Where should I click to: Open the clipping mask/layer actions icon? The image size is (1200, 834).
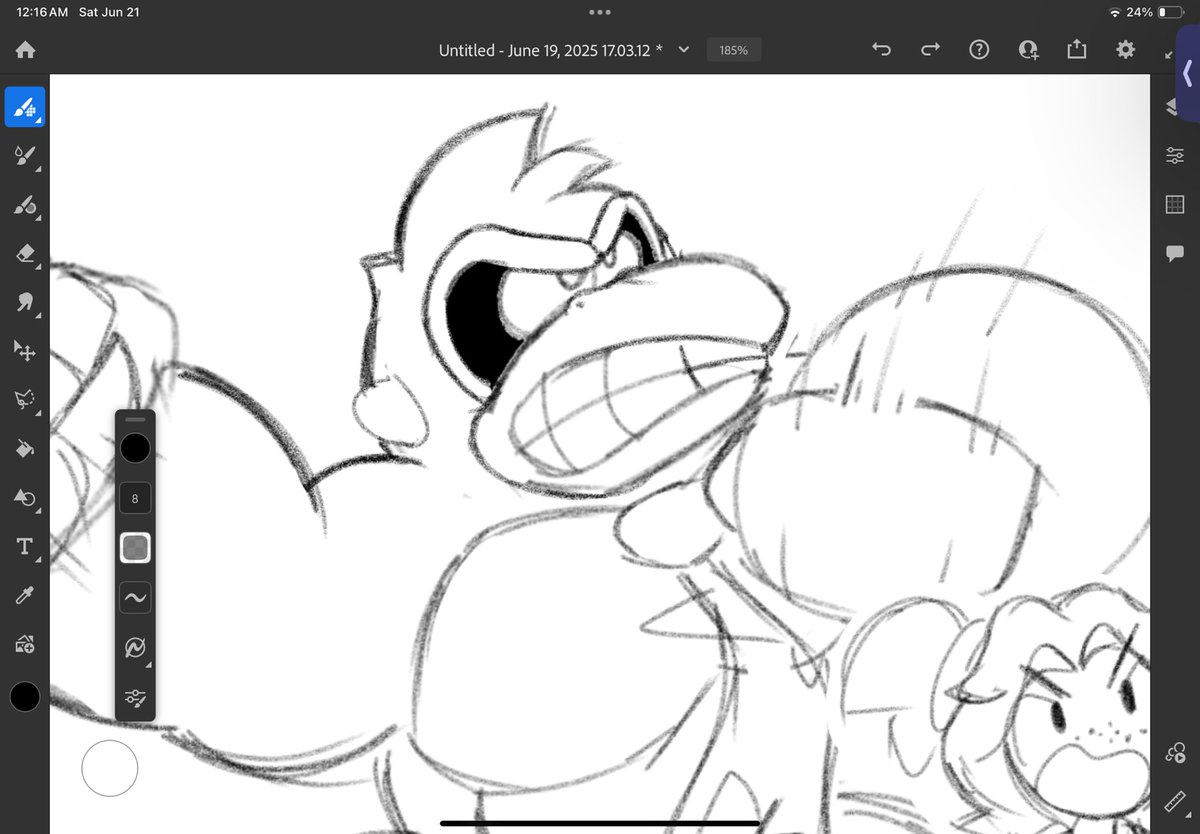click(x=1175, y=752)
